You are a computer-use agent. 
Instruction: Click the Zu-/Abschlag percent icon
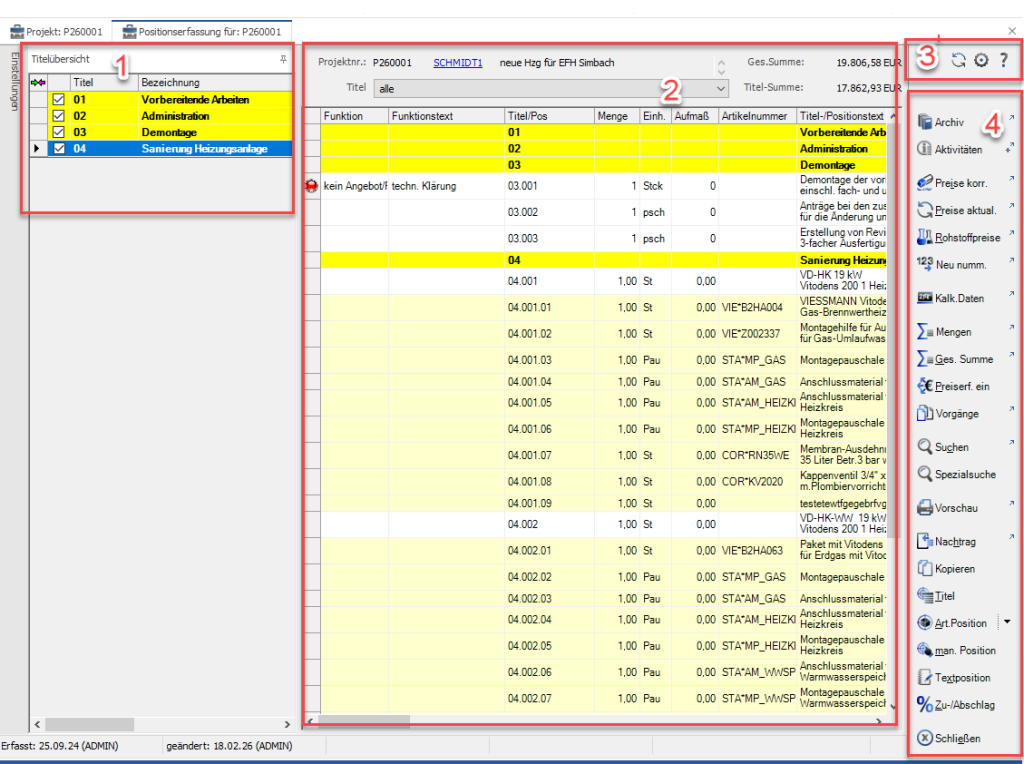(x=925, y=705)
